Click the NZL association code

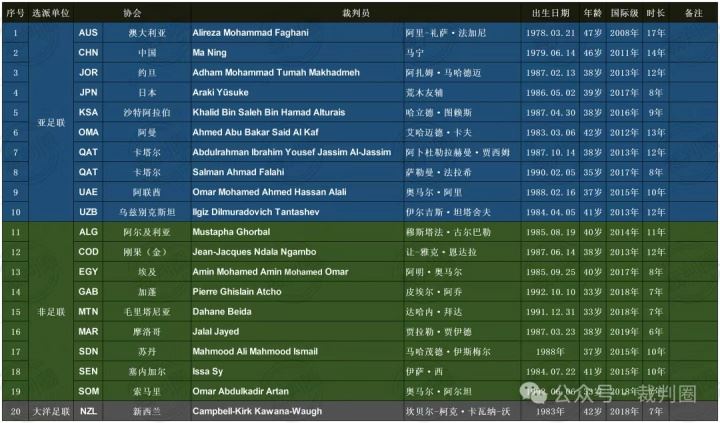(89, 411)
